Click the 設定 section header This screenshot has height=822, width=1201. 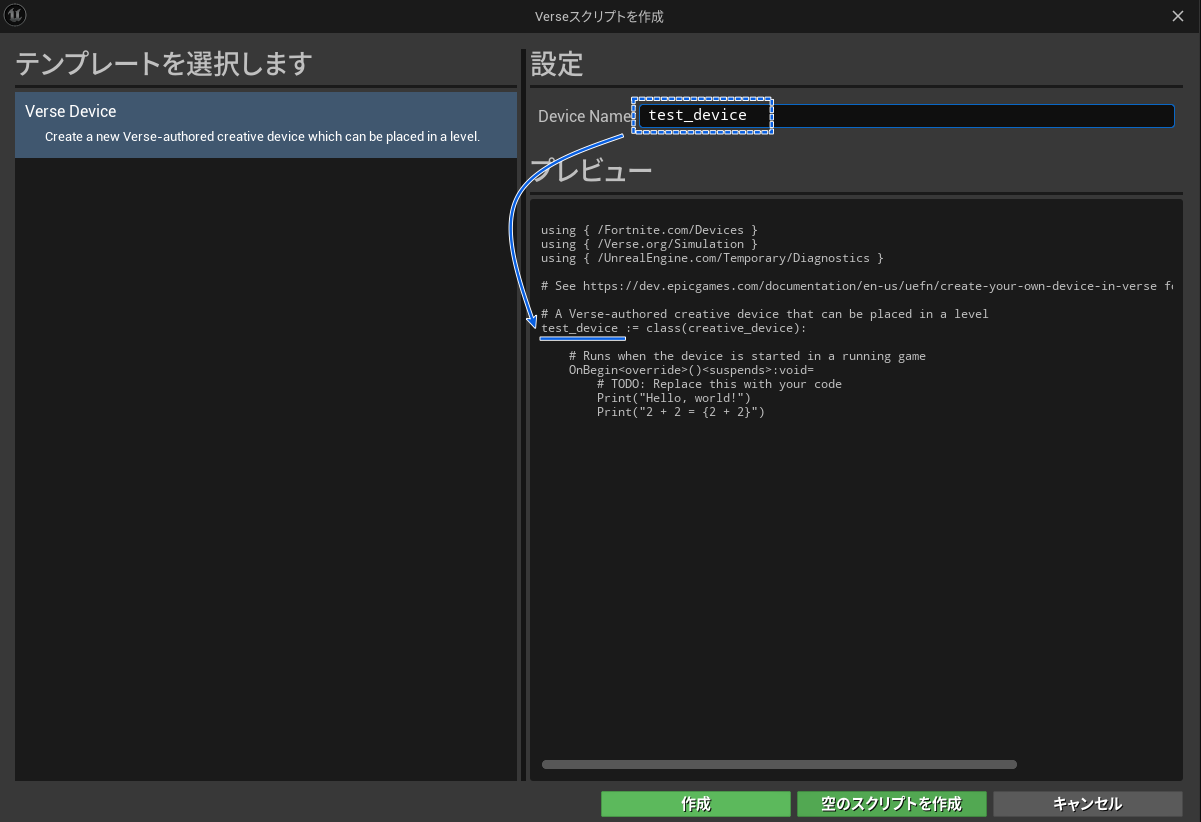coord(556,64)
